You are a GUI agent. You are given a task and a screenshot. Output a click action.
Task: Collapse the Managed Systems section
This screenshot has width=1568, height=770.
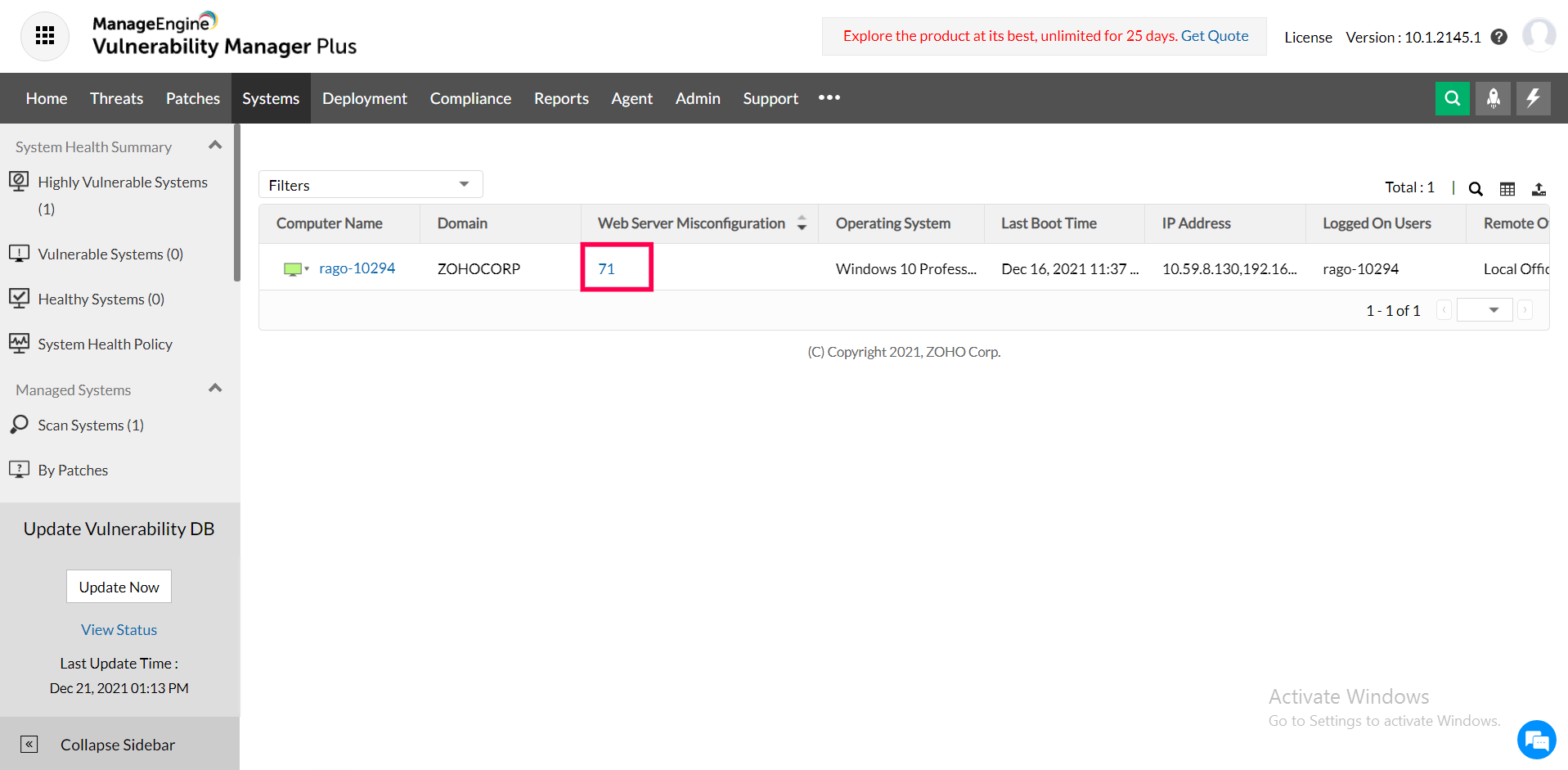pyautogui.click(x=215, y=389)
